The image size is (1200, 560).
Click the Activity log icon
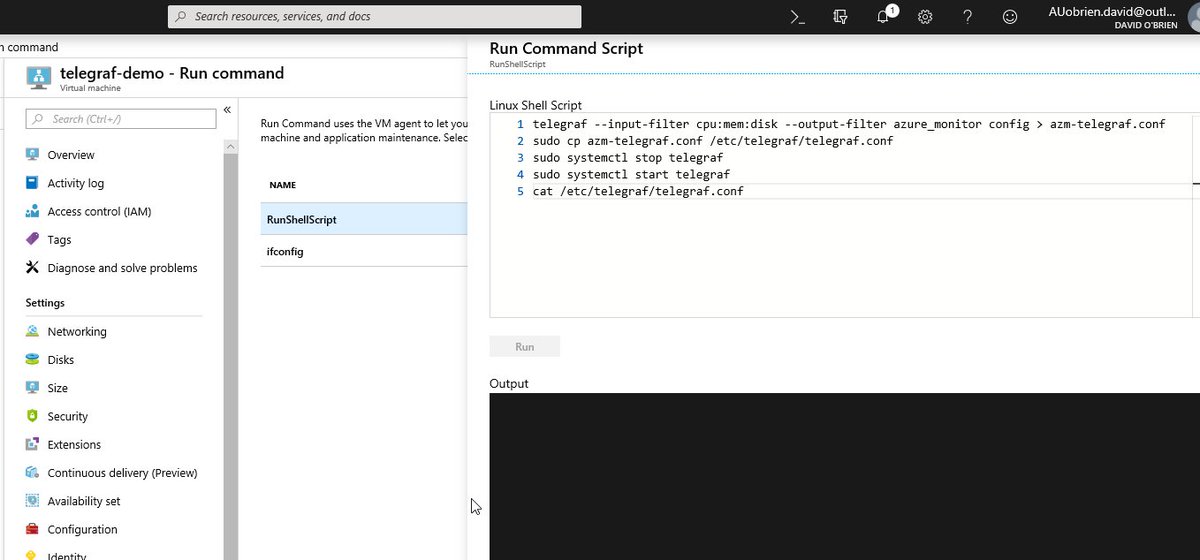(33, 183)
